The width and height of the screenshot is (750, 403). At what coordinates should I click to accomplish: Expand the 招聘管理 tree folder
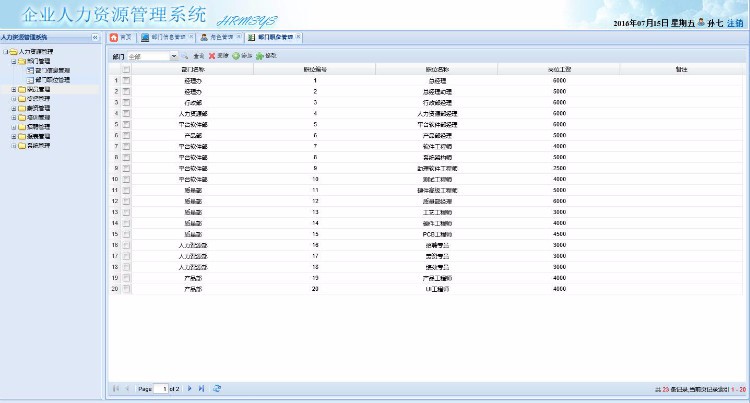pos(14,127)
